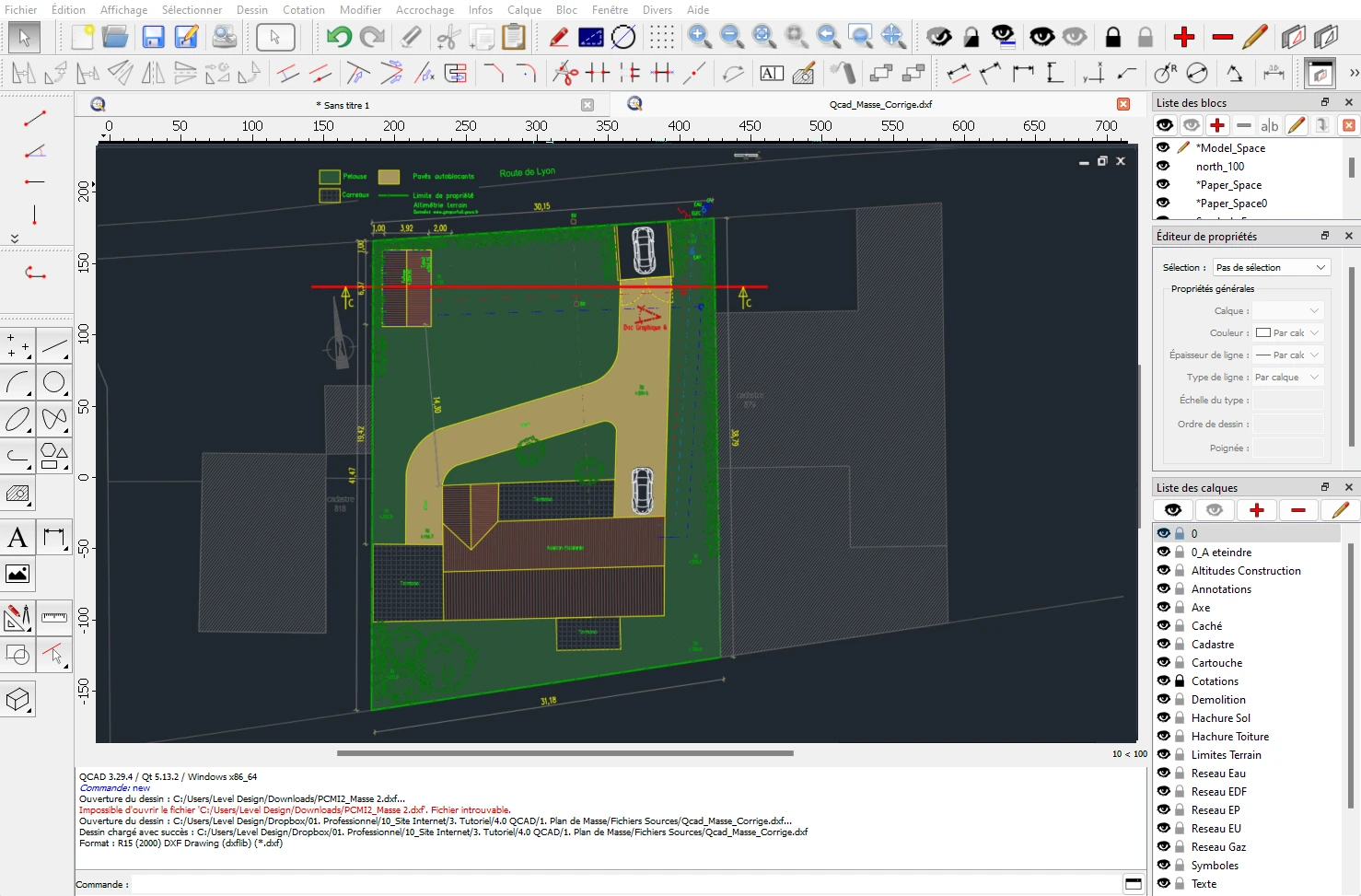Screen dimensions: 1361x896
Task: Close the Qcad_Masse_Corrige.dxf tab
Action: [1123, 105]
